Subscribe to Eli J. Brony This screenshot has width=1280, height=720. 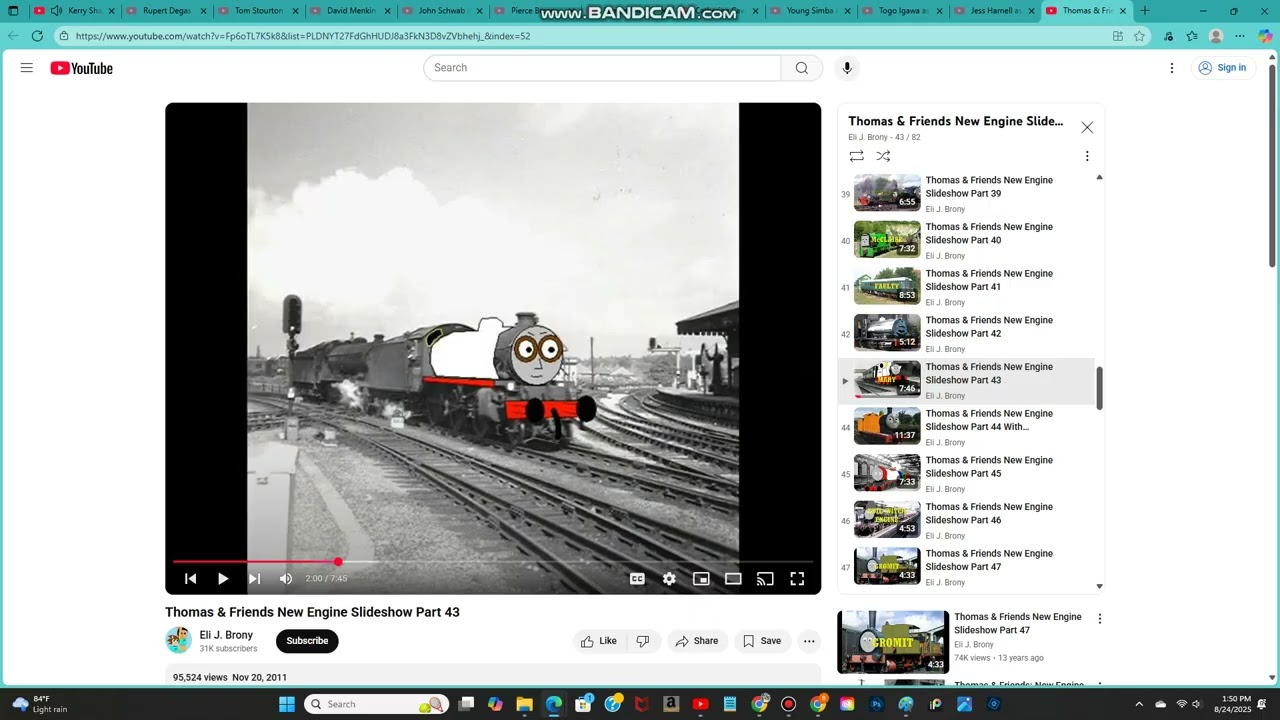click(307, 641)
